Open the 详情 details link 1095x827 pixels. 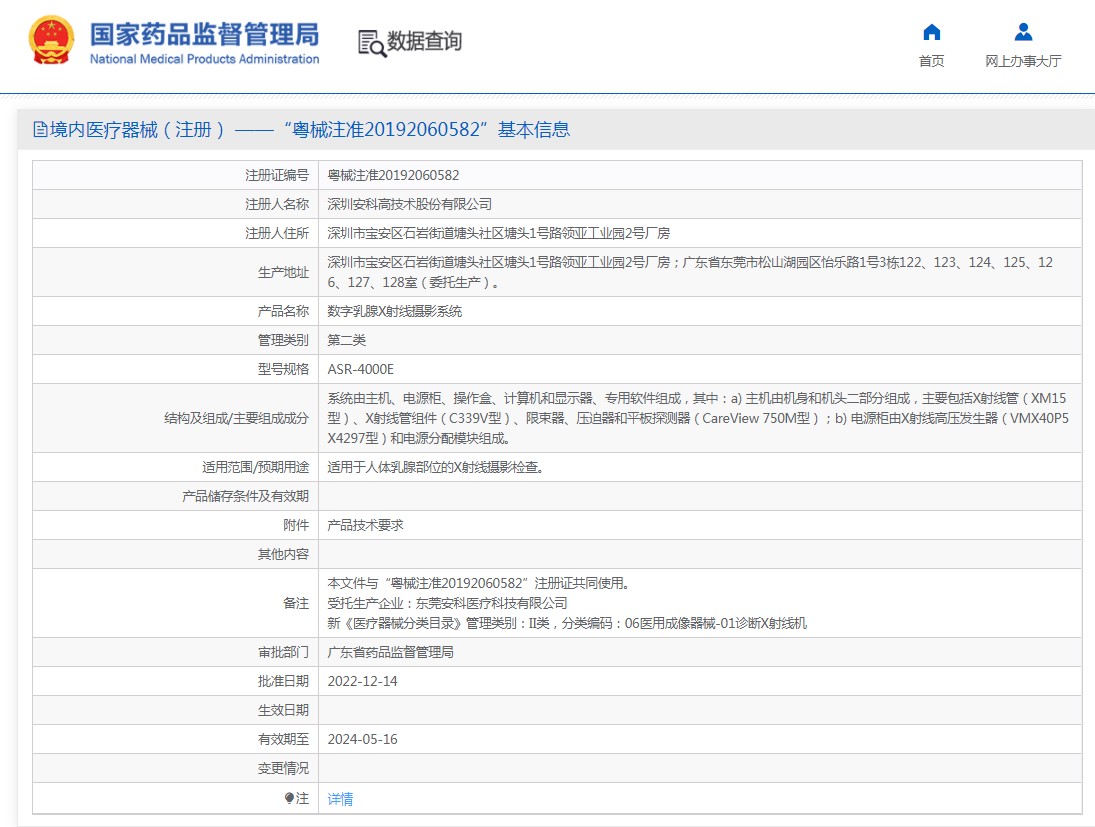pyautogui.click(x=340, y=798)
